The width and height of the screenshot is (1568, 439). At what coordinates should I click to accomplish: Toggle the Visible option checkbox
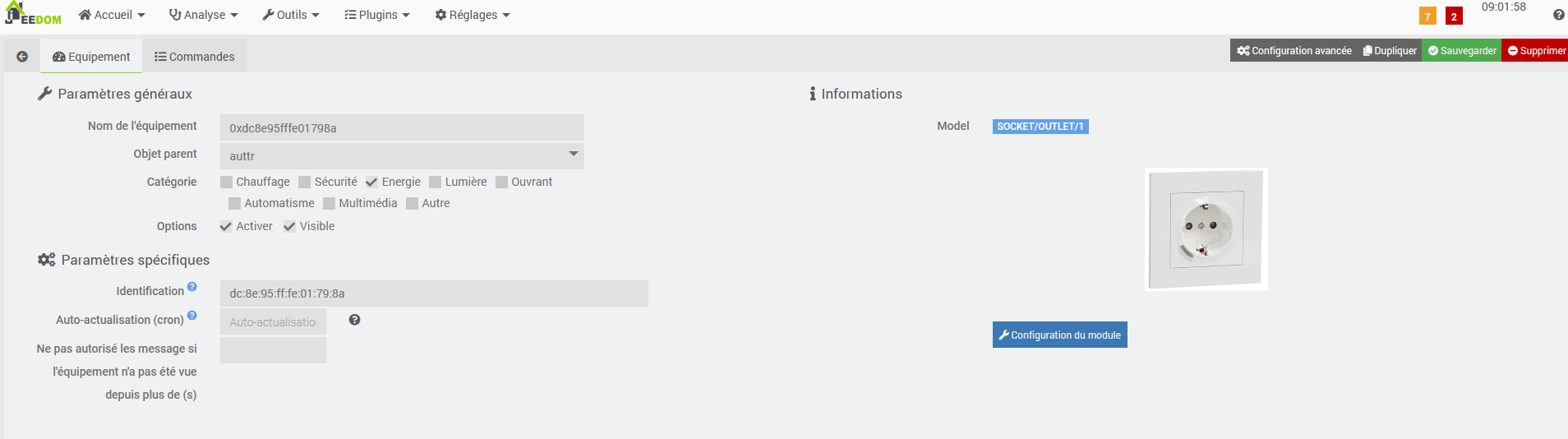[290, 227]
